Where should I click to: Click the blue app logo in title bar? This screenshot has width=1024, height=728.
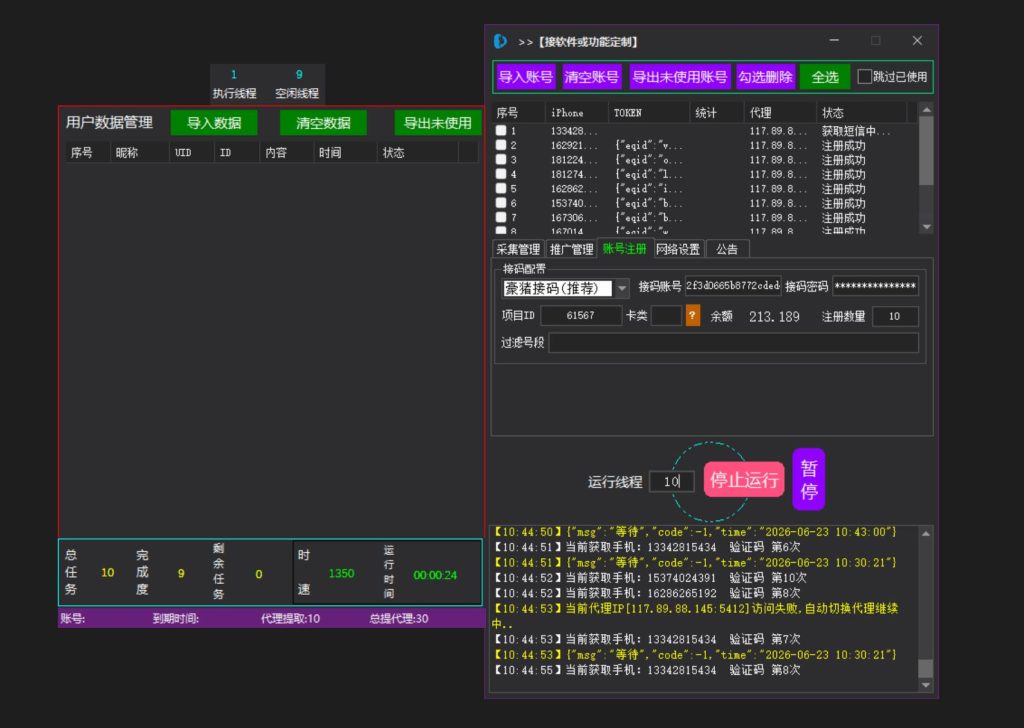500,41
